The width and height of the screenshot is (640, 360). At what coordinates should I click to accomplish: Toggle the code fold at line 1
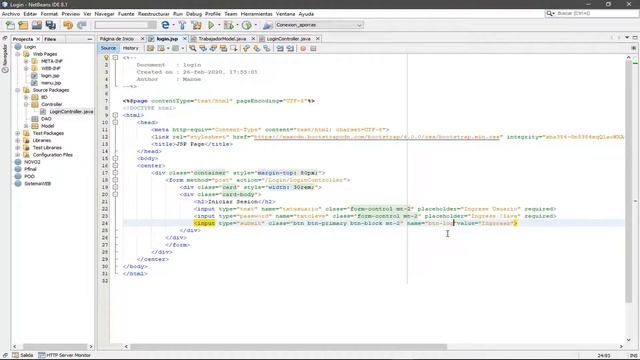click(116, 58)
